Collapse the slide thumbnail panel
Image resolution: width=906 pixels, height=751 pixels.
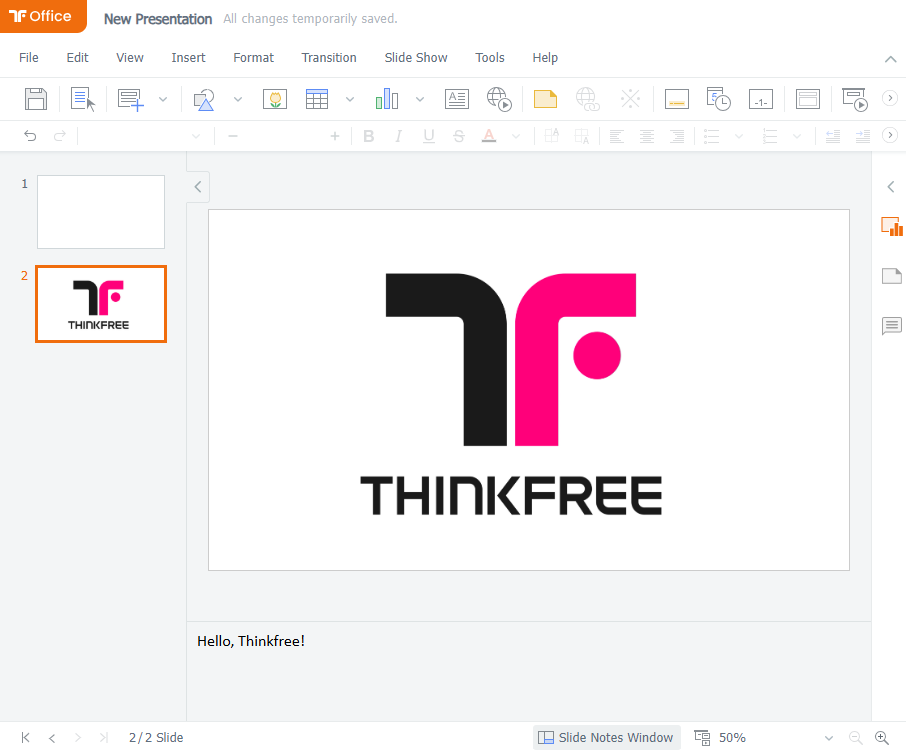(x=198, y=187)
